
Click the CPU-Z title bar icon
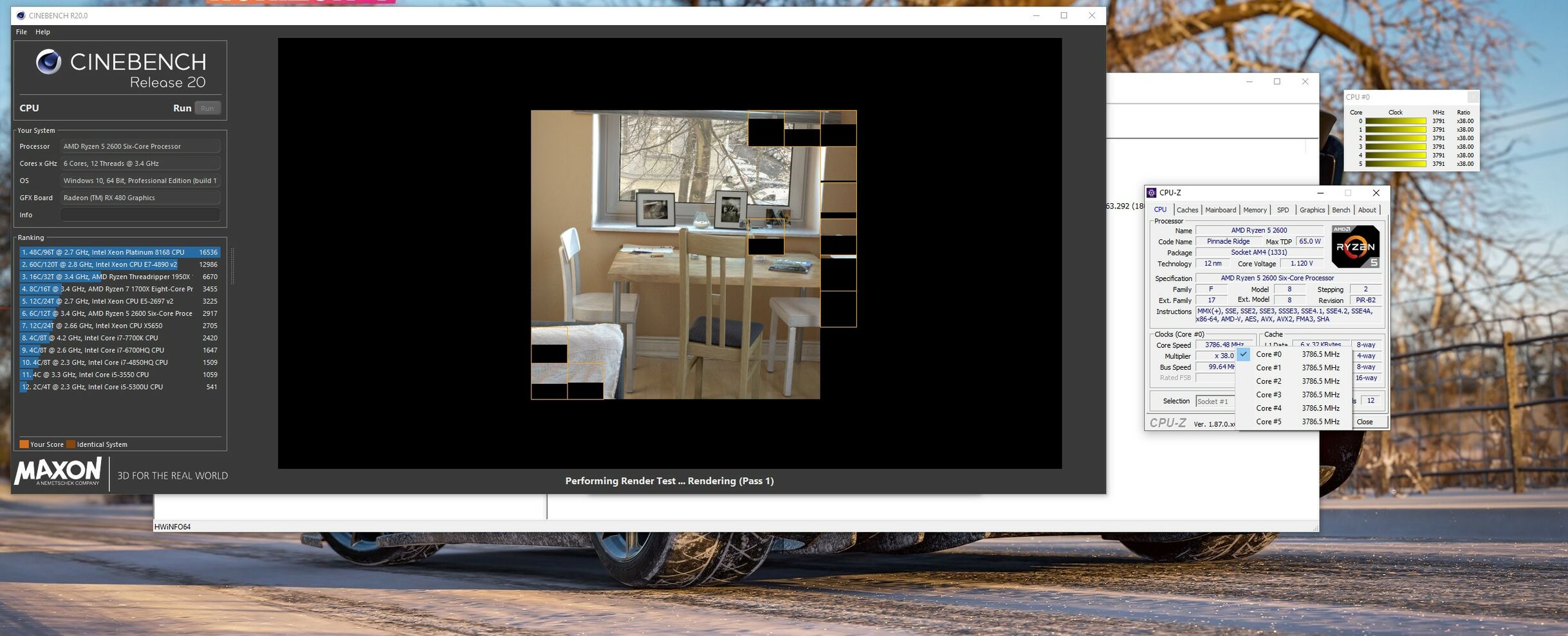(1152, 193)
